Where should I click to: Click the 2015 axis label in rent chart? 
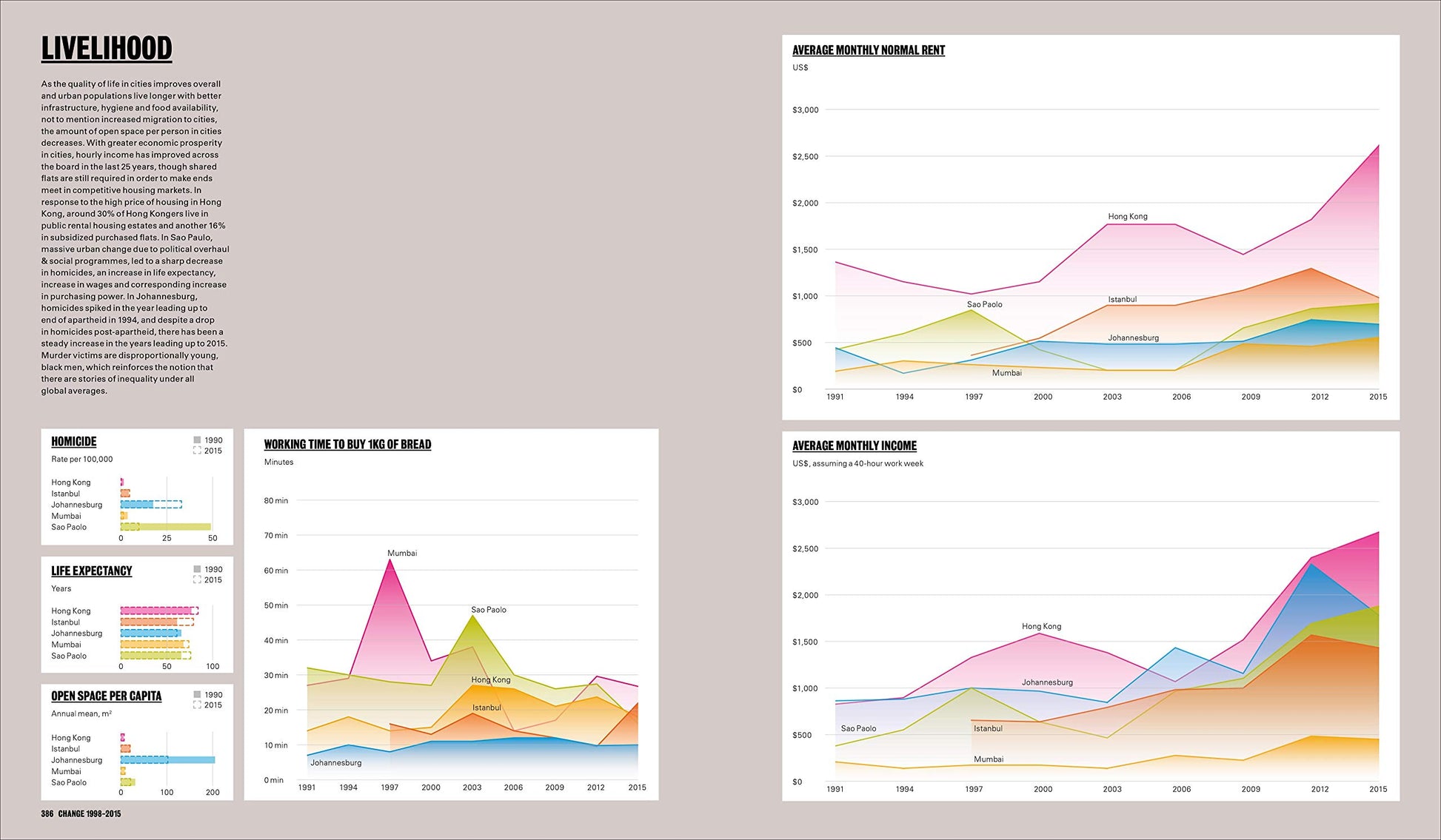point(1377,397)
